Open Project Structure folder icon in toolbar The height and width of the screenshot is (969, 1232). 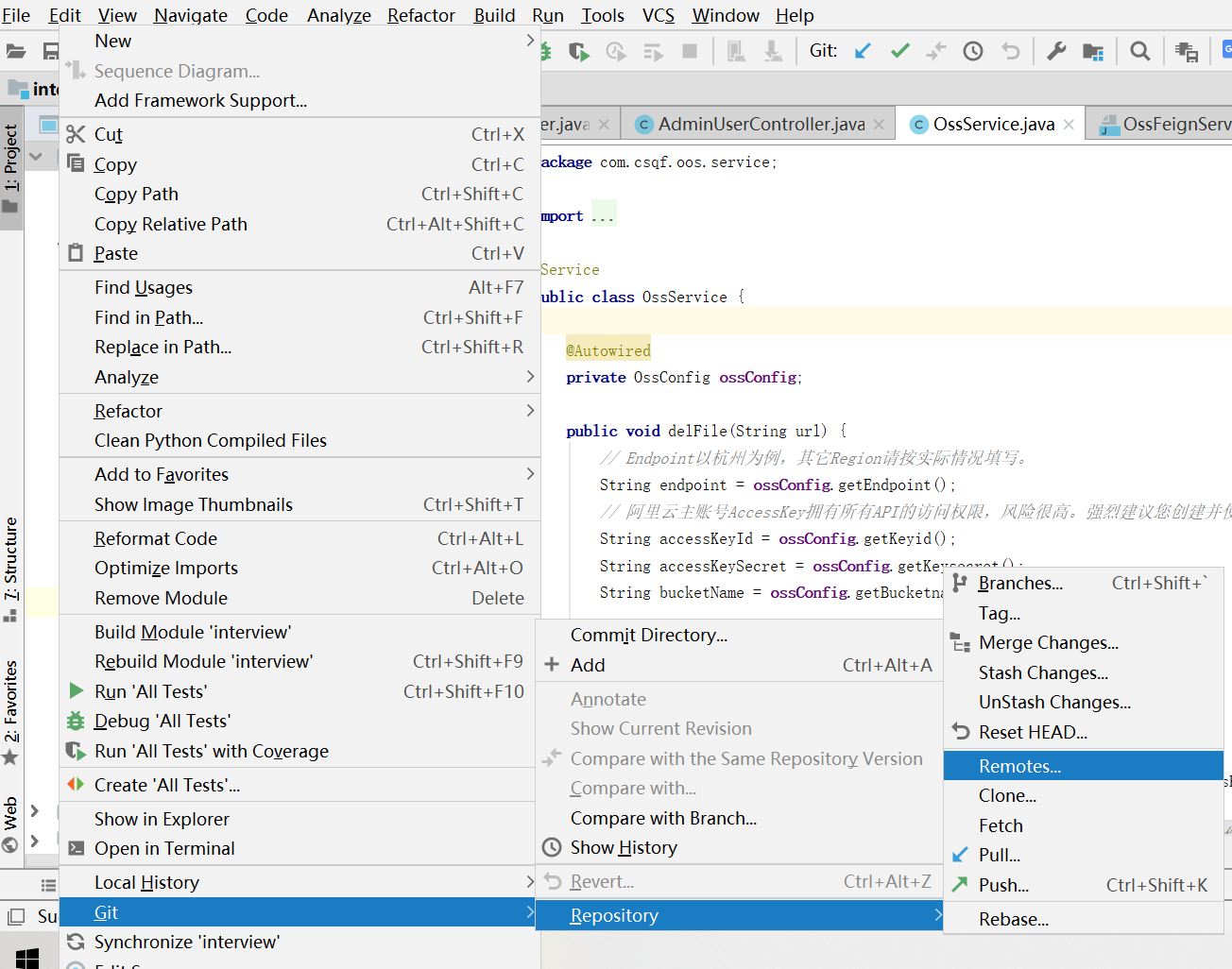coord(1093,51)
